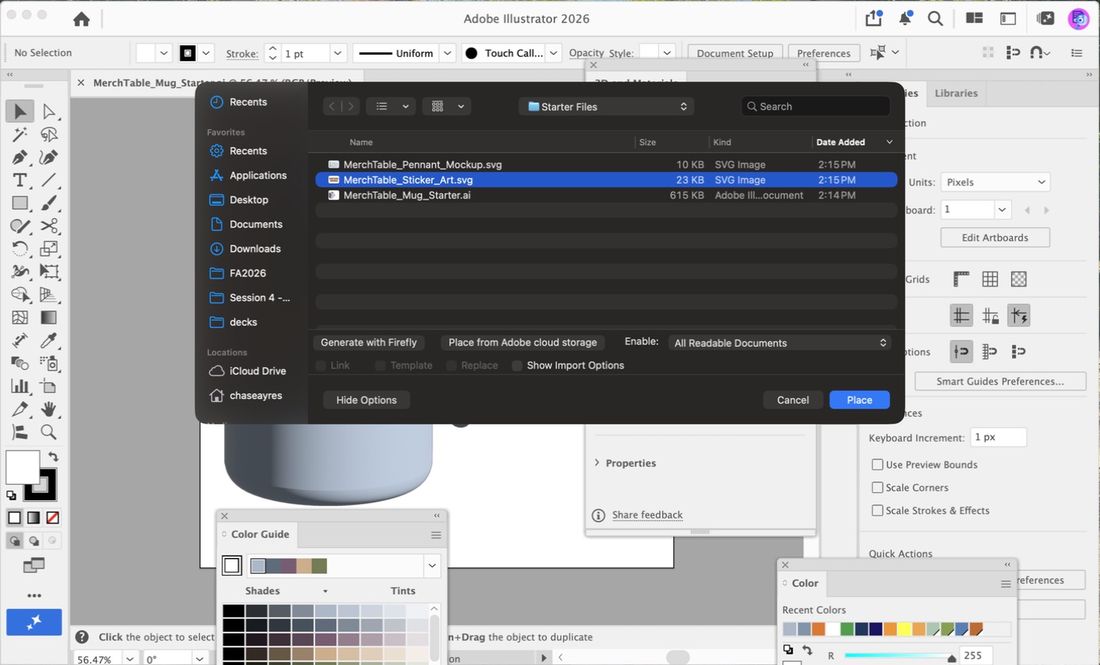Click Generate with Firefly
The image size is (1100, 665).
coord(368,342)
